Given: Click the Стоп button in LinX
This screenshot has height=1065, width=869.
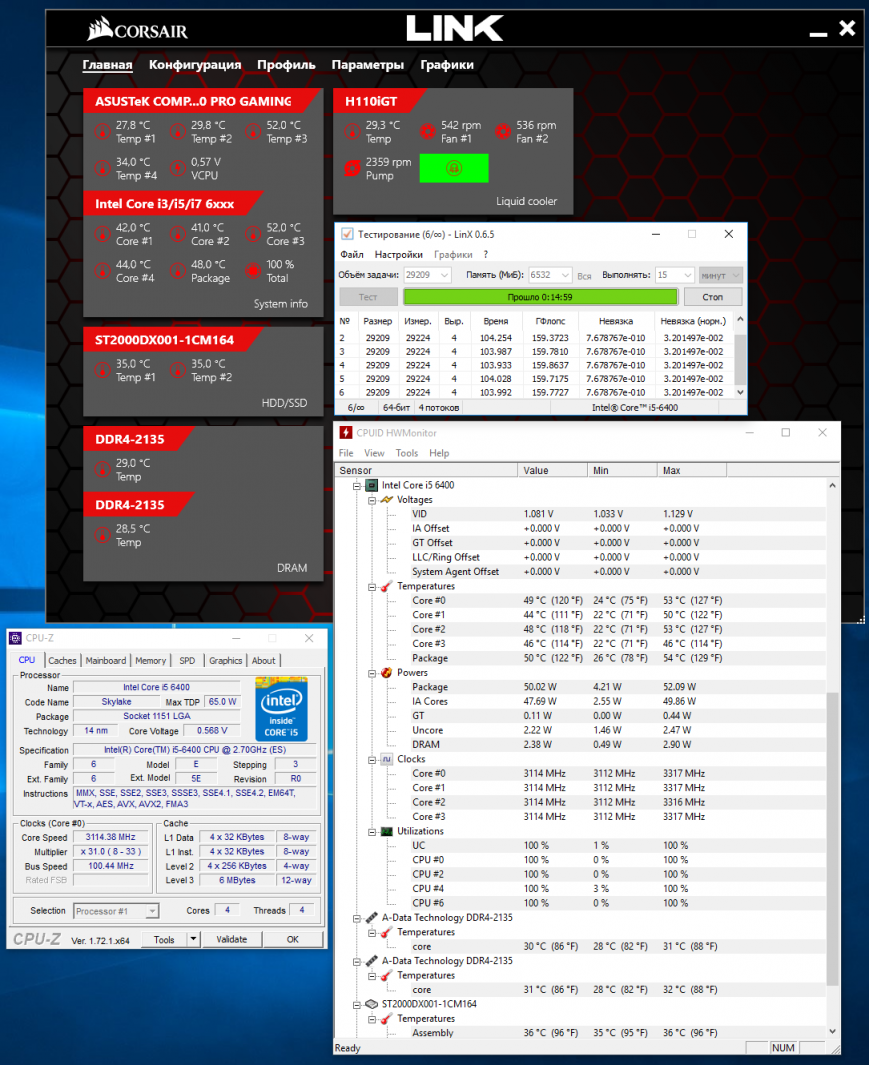Looking at the screenshot, I should pyautogui.click(x=713, y=297).
